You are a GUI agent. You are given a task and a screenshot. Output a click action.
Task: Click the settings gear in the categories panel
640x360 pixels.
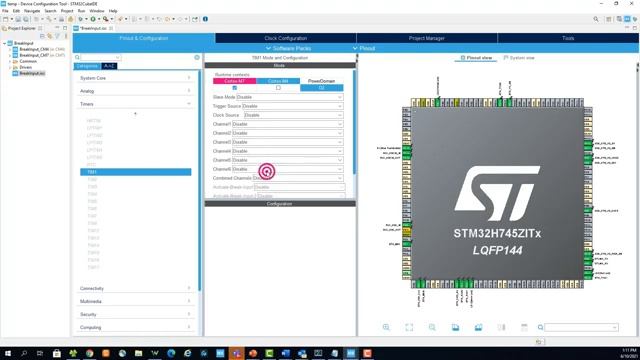tap(197, 58)
